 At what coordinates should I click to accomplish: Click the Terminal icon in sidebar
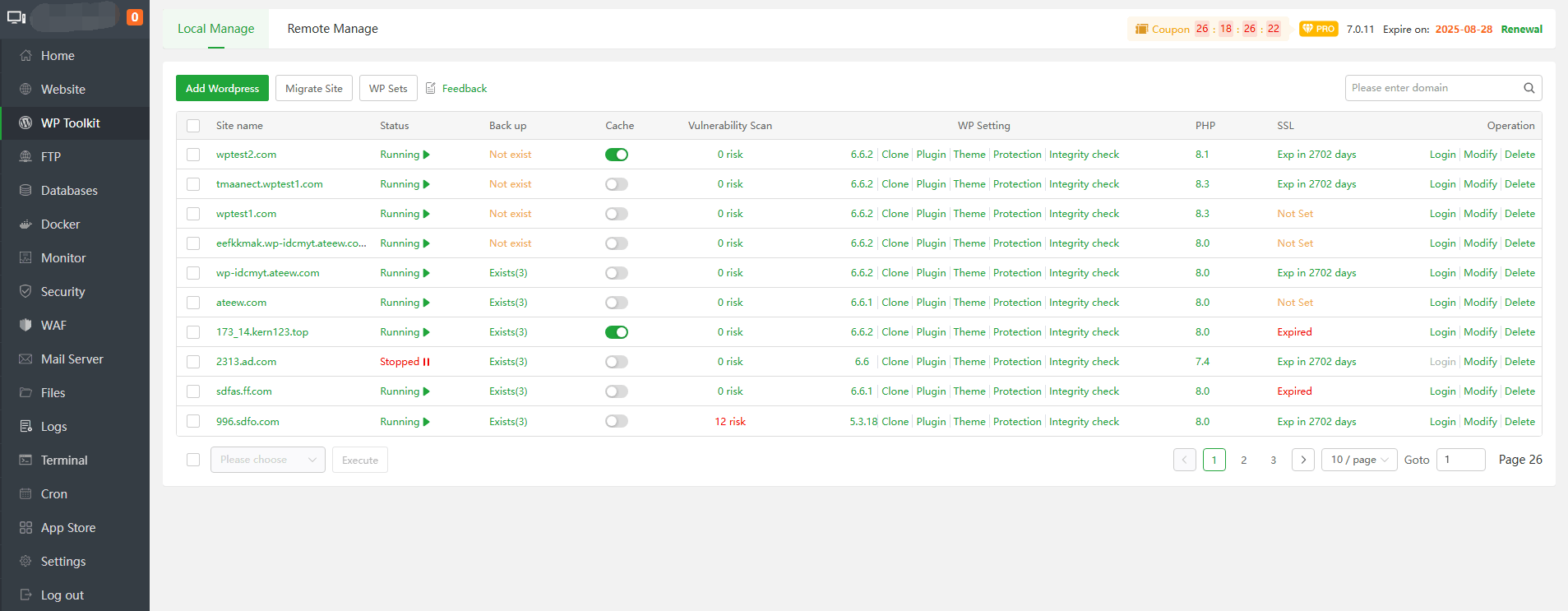pyautogui.click(x=25, y=461)
